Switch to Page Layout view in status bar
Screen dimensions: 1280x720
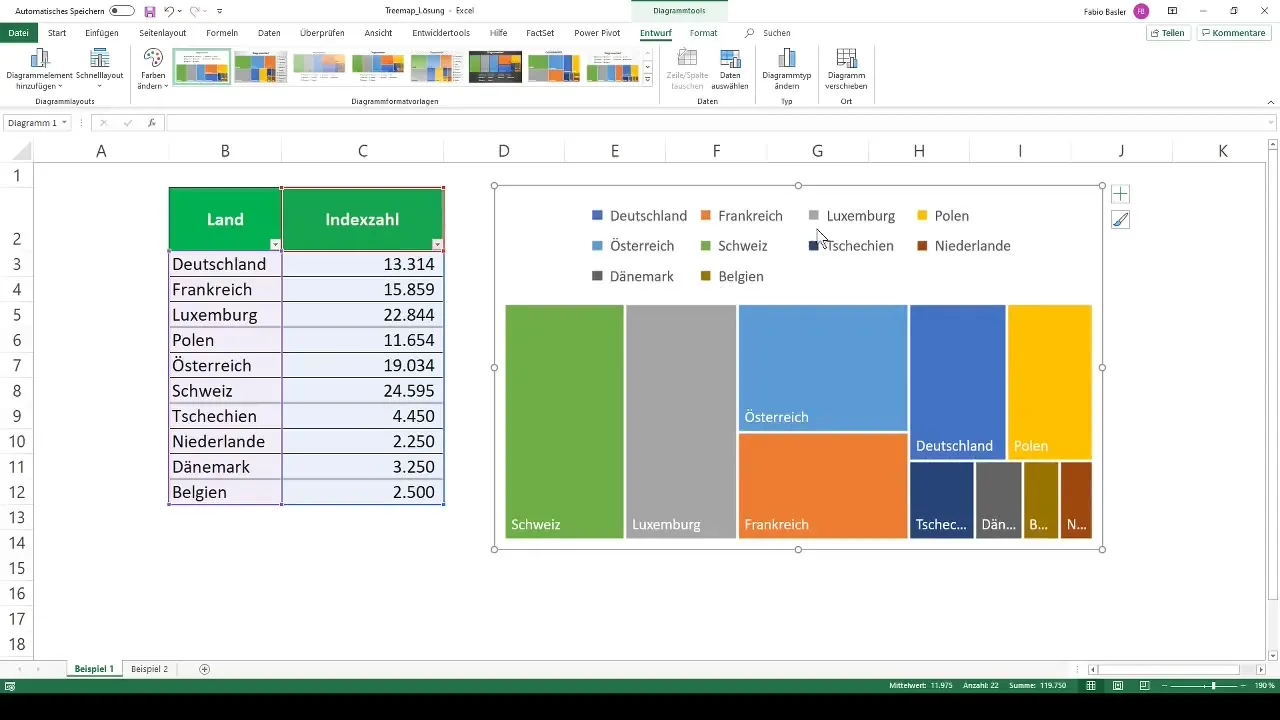(x=1118, y=686)
